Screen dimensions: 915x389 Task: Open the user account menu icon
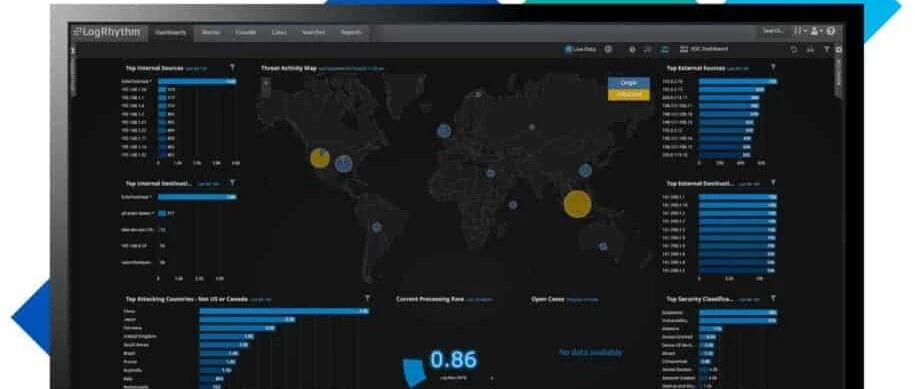[816, 31]
